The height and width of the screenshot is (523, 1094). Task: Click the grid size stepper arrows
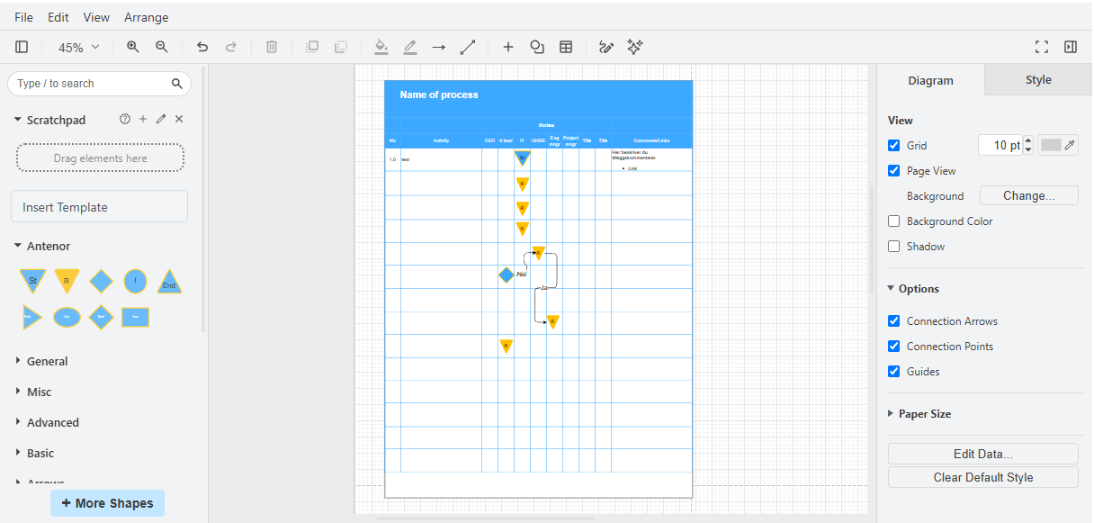[1028, 146]
